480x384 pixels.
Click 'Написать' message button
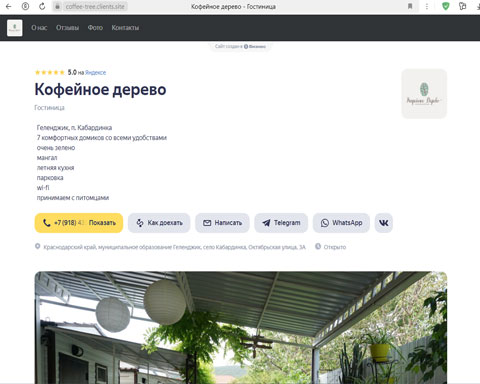(x=222, y=223)
